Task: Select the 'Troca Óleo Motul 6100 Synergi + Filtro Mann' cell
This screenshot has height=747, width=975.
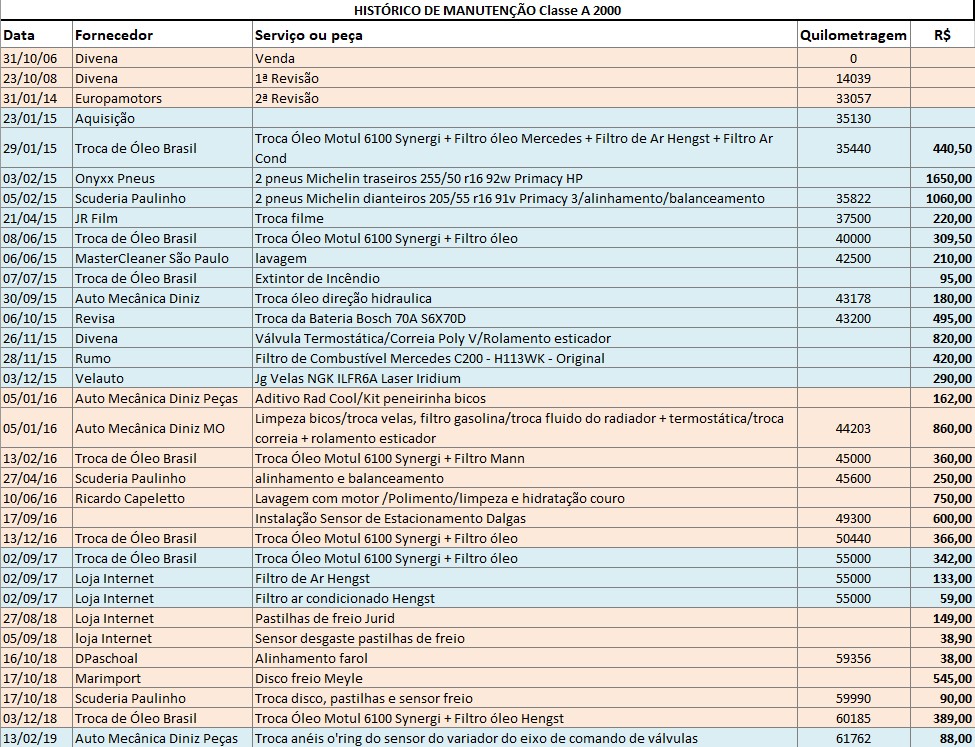Action: [525, 458]
